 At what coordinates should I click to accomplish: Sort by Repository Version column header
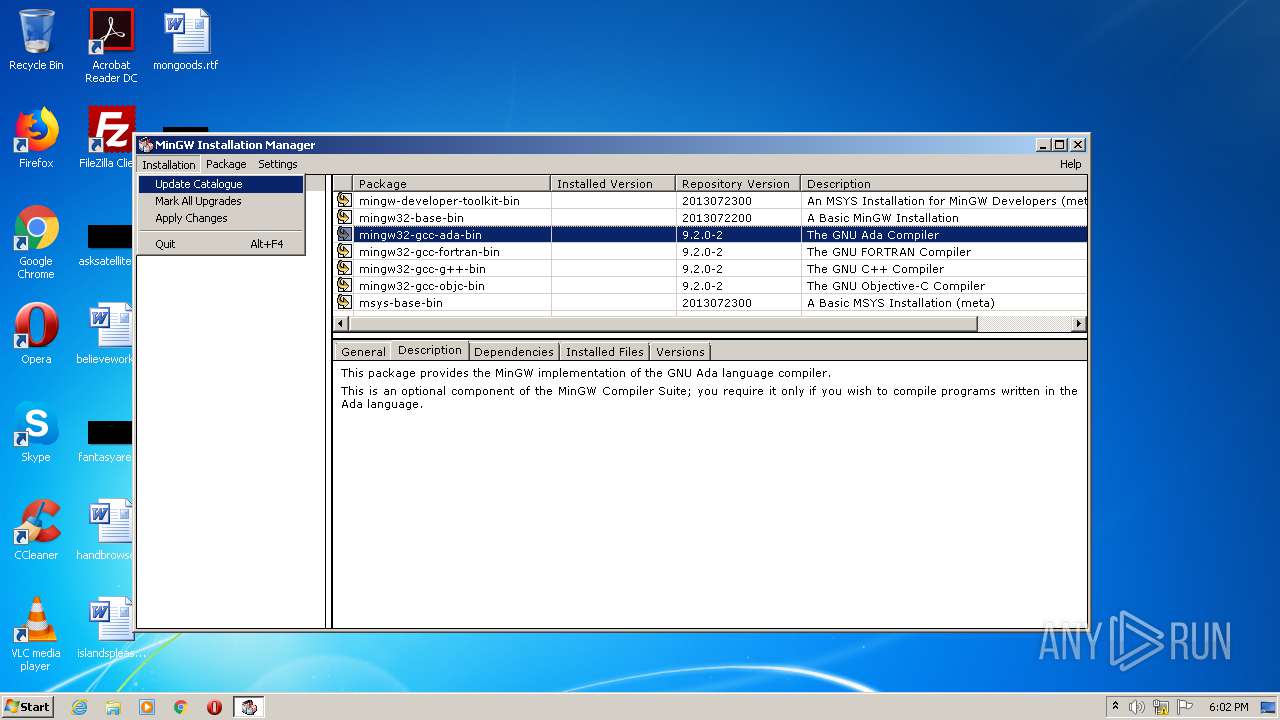point(738,184)
